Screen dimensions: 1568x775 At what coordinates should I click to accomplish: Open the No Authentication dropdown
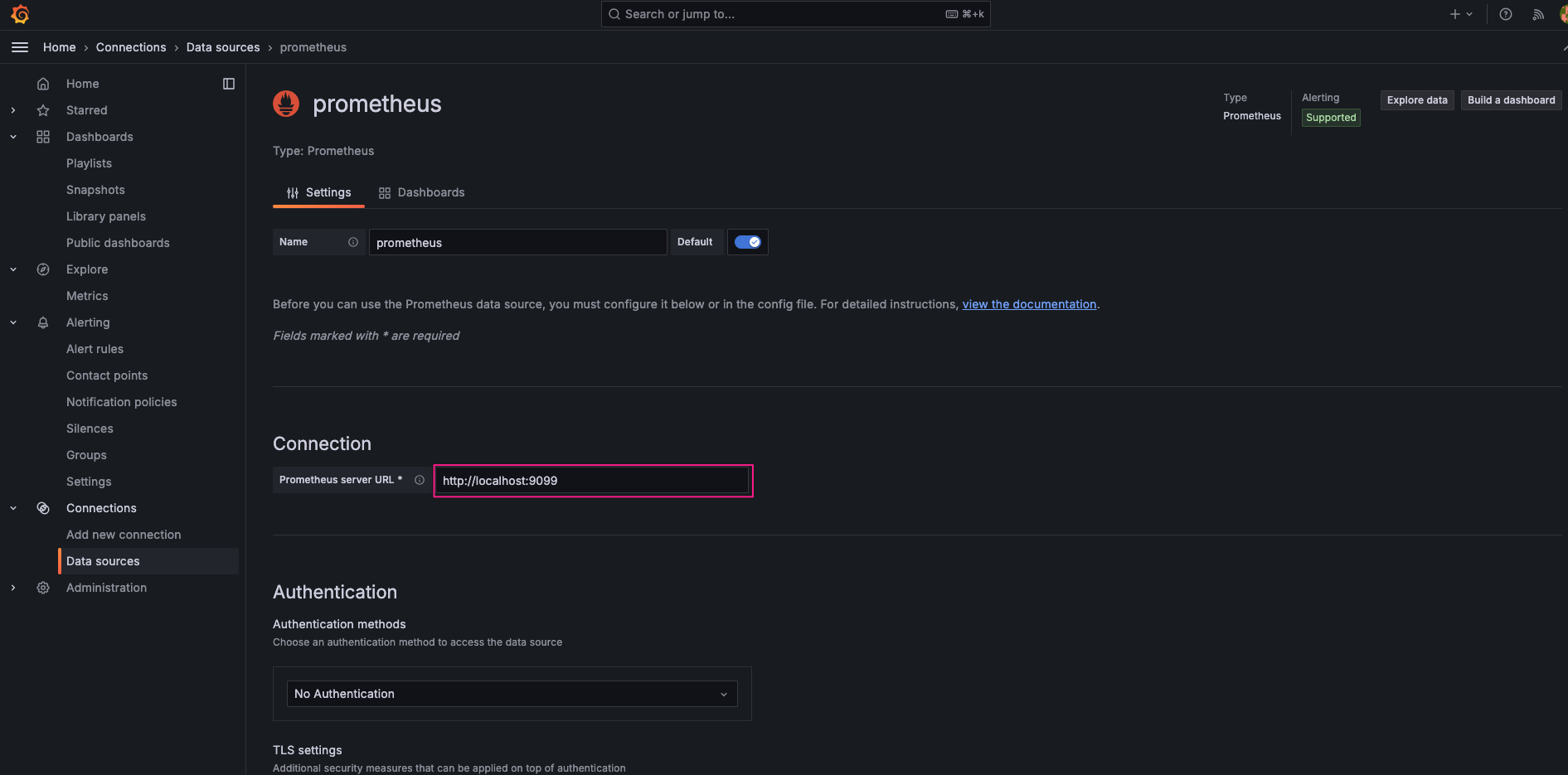click(512, 694)
